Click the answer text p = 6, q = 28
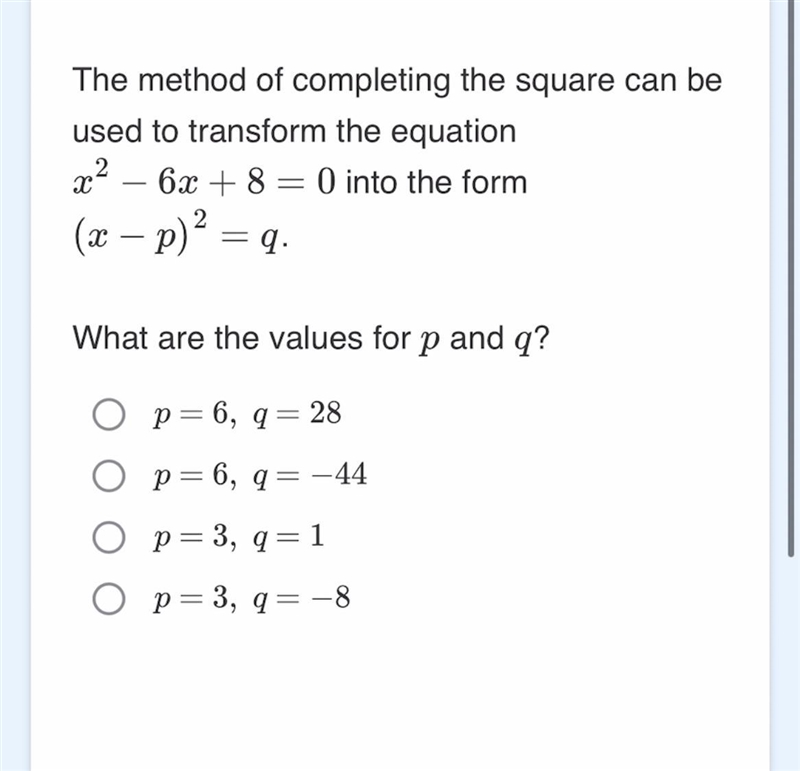The height and width of the screenshot is (771, 800). (247, 414)
